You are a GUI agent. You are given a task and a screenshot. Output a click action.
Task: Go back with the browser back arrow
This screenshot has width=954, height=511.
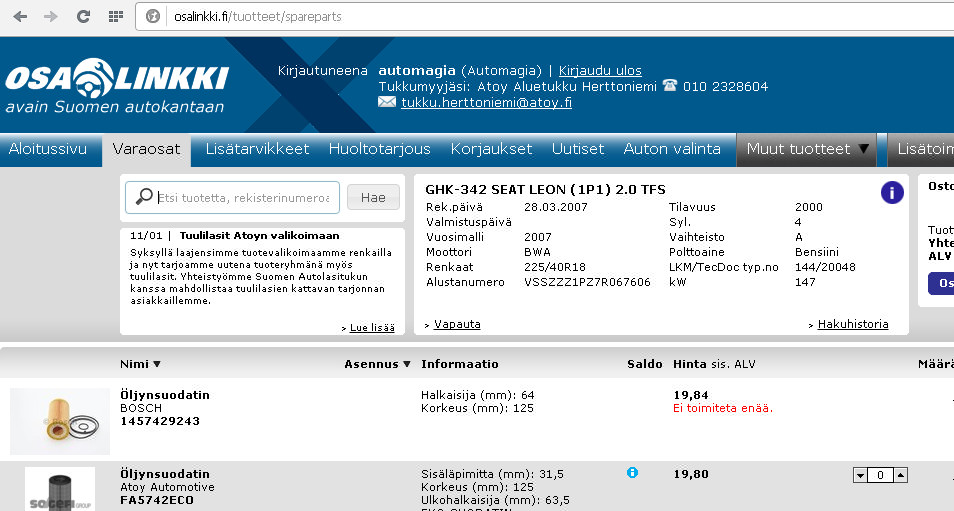(20, 16)
